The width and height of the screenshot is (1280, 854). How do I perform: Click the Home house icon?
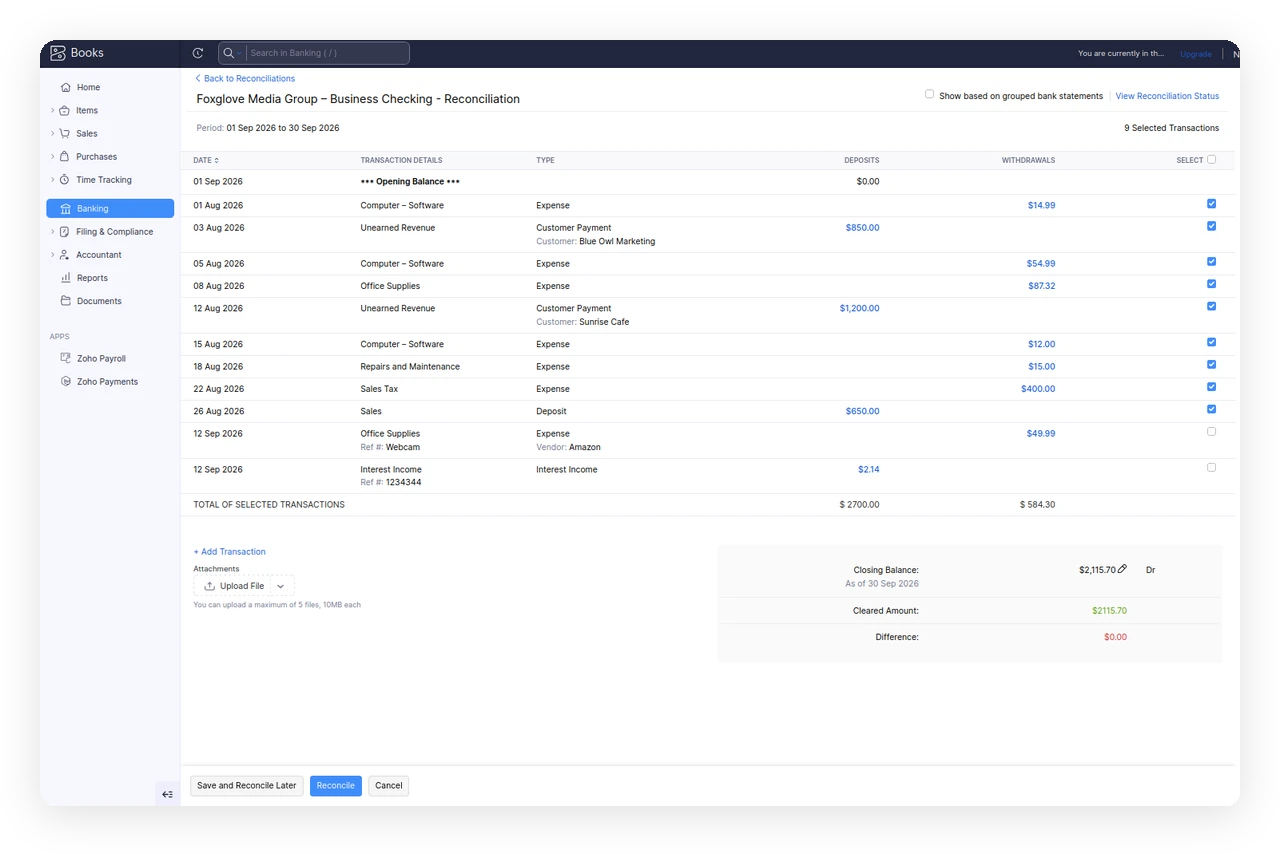tap(65, 87)
